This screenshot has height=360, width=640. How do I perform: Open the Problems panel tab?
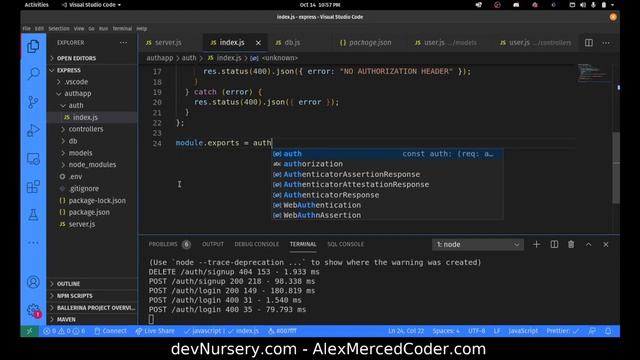click(169, 244)
